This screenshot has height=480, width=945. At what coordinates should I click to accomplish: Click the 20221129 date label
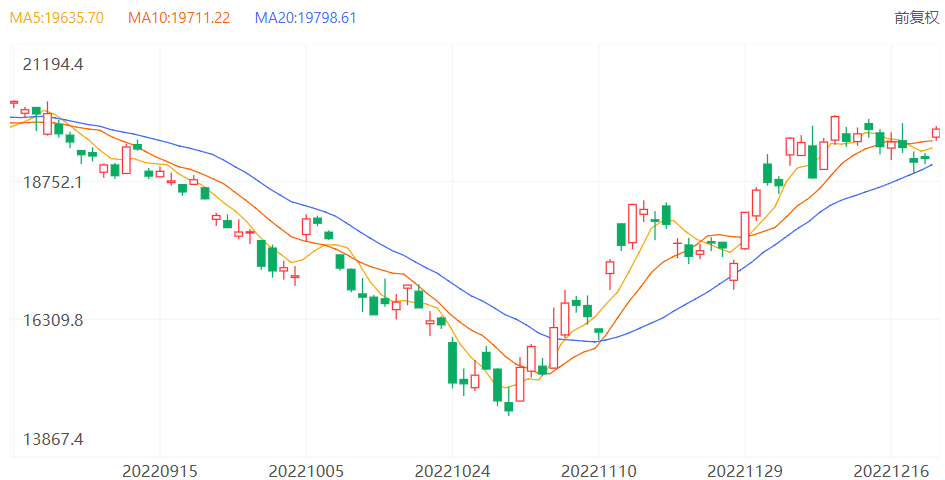point(745,471)
